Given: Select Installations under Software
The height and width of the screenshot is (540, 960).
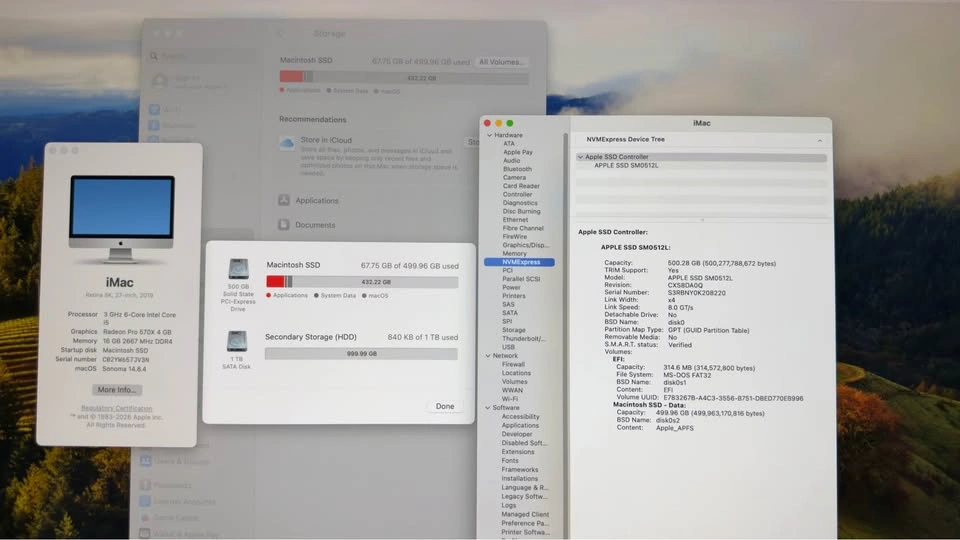Looking at the screenshot, I should pyautogui.click(x=520, y=479).
